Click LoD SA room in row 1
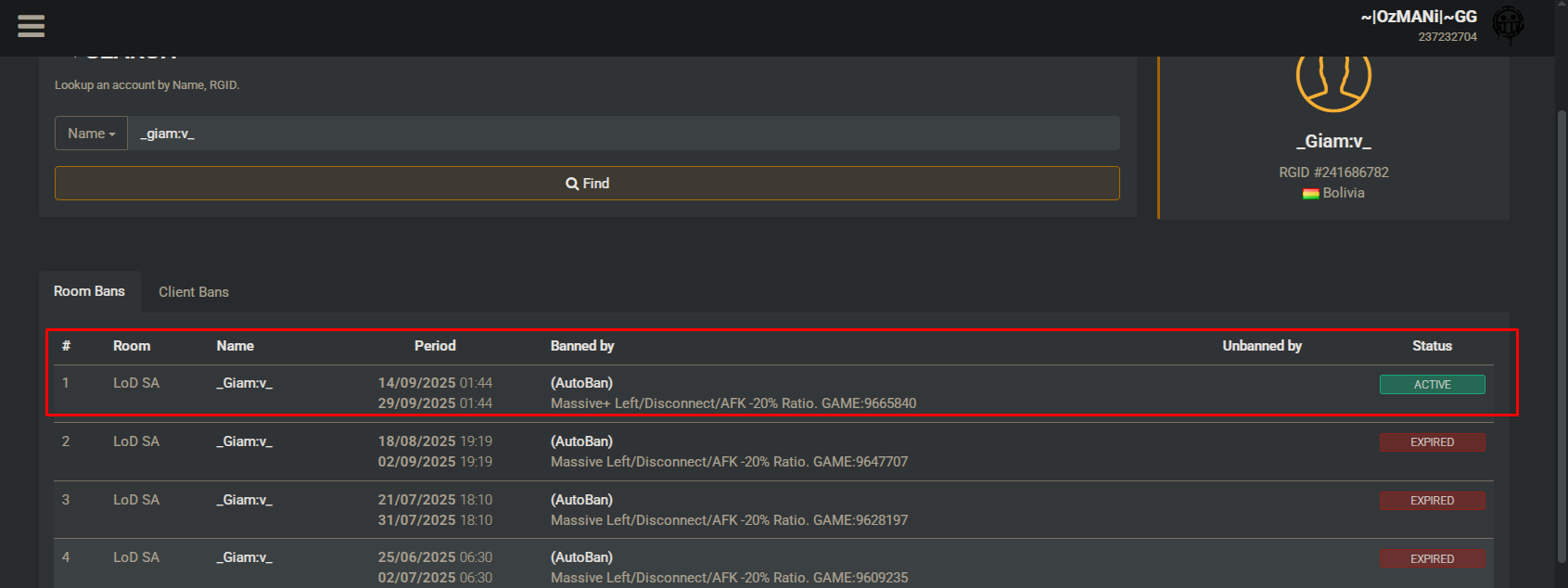 [x=136, y=383]
